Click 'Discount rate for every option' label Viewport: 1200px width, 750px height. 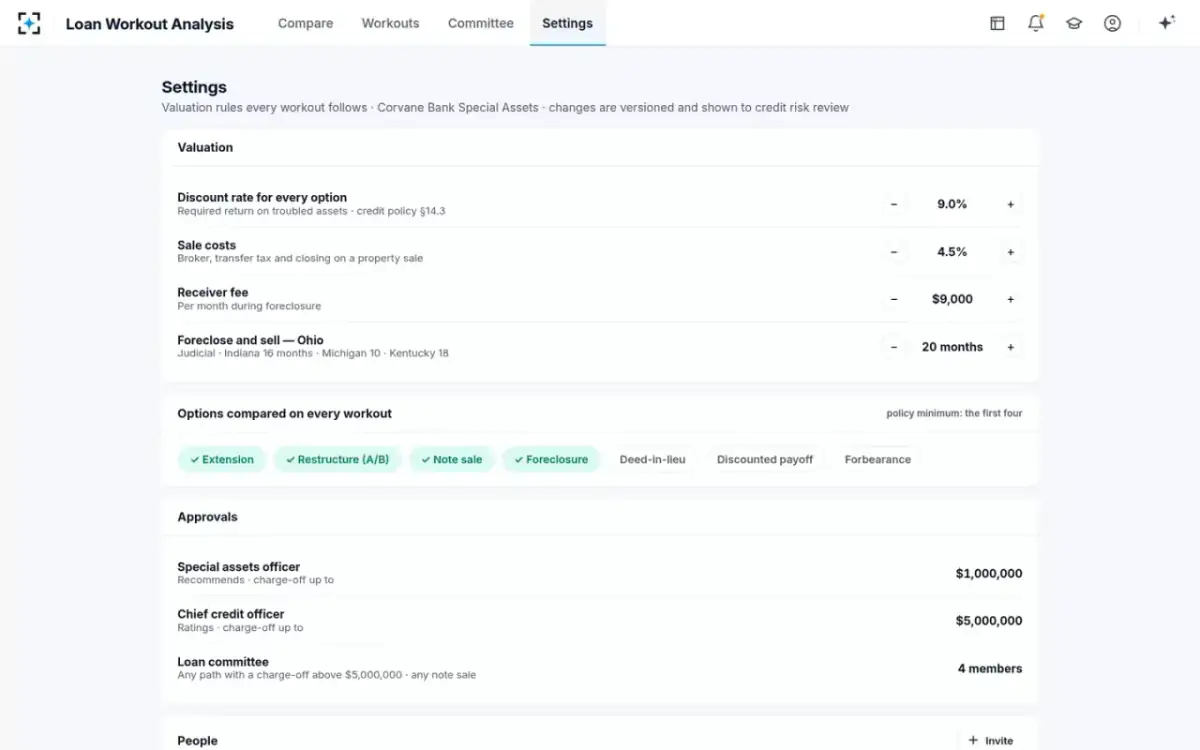coord(262,198)
